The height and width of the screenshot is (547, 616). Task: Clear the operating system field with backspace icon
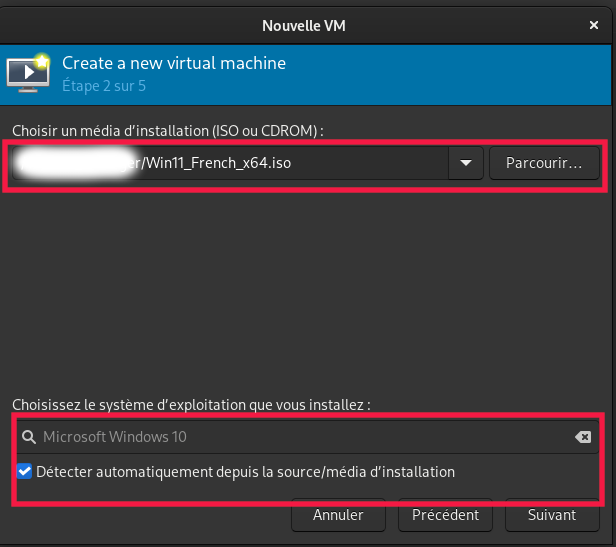point(583,437)
